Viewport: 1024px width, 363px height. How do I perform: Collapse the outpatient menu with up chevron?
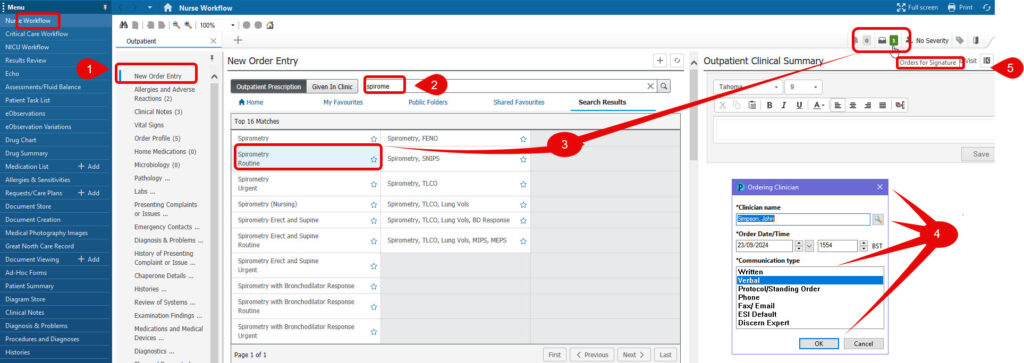[x=214, y=76]
